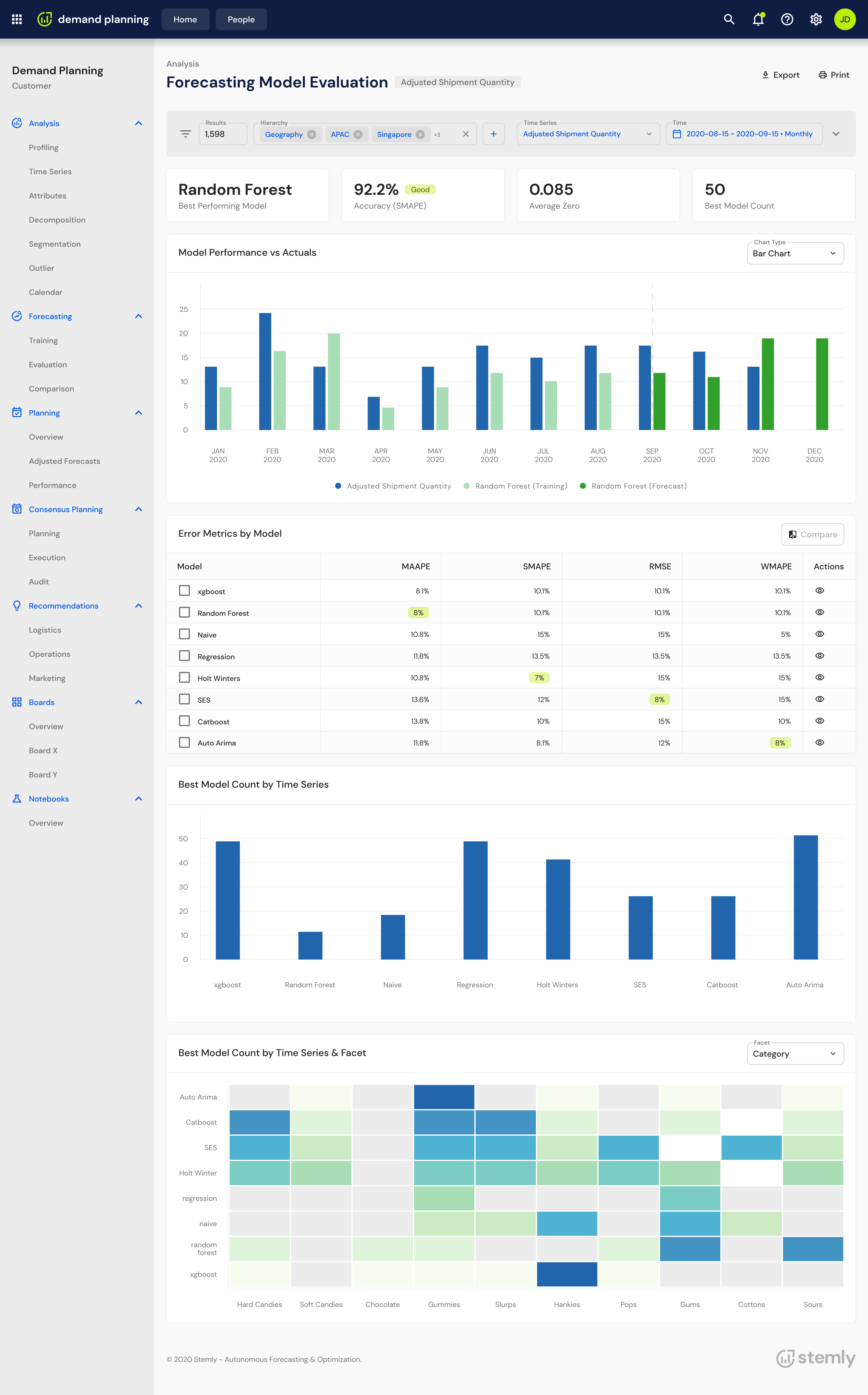Tick the xgboost model checkbox
Screen dimensions: 868x1395
click(184, 590)
